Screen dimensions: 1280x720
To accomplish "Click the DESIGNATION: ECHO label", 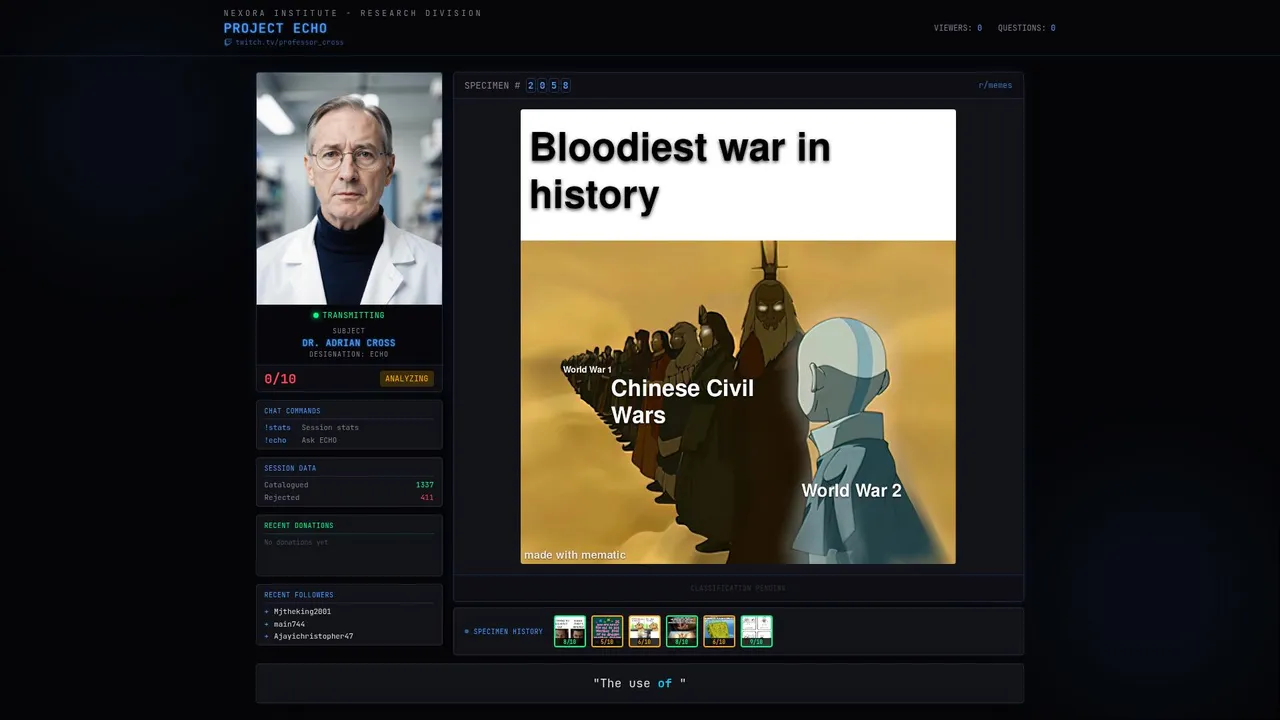I will [x=349, y=354].
